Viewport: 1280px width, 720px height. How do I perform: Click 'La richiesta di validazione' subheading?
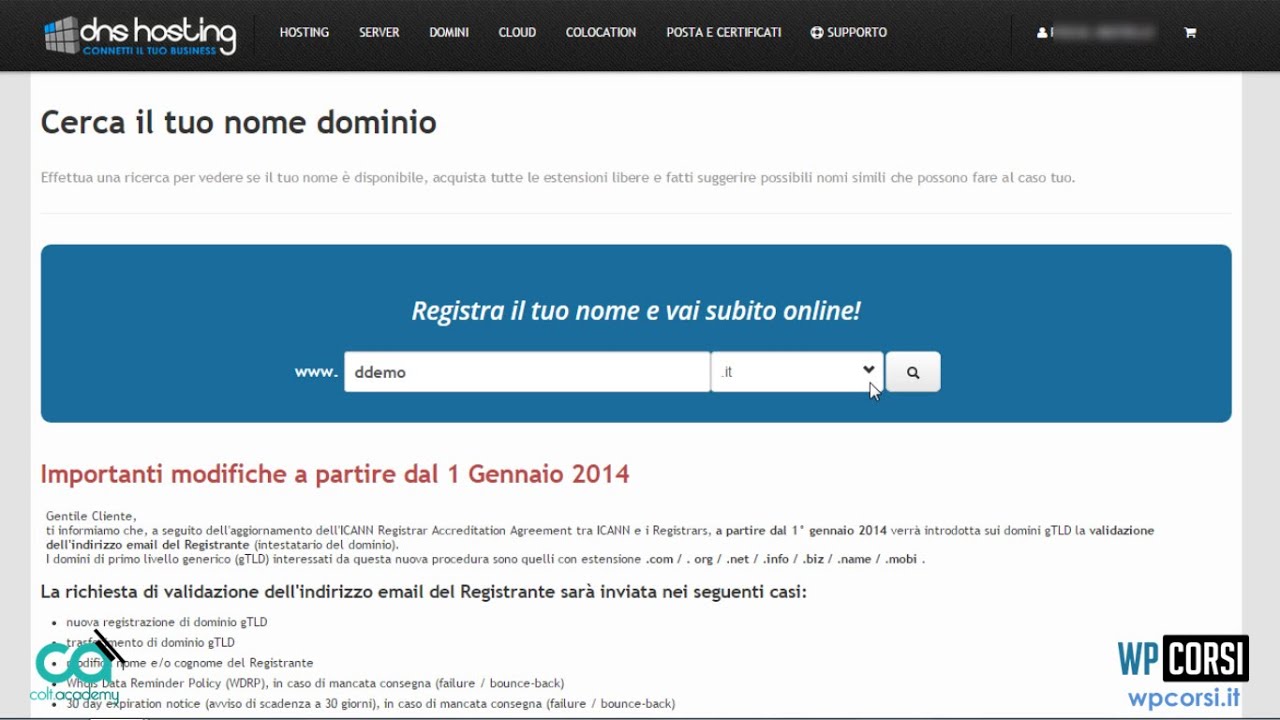pyautogui.click(x=424, y=592)
